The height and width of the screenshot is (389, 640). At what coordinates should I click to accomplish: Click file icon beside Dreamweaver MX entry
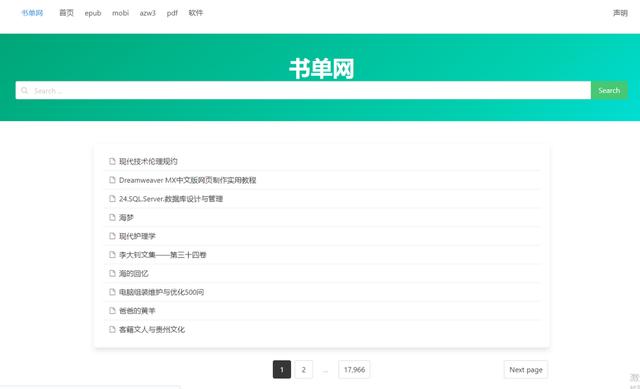pos(112,180)
